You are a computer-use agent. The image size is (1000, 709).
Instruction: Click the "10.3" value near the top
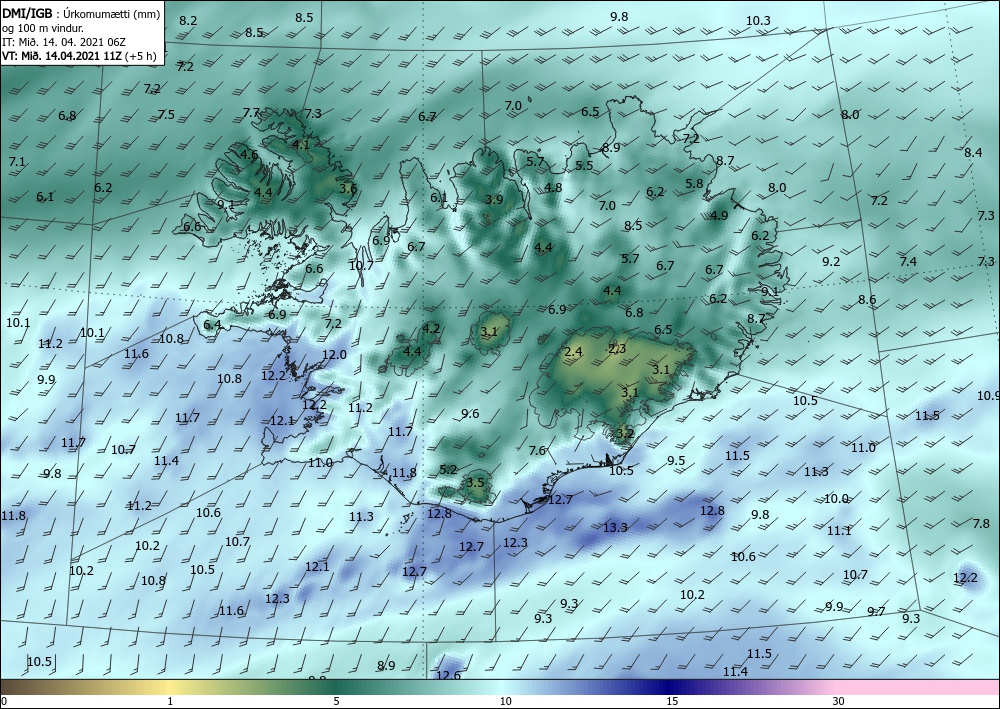click(x=758, y=20)
